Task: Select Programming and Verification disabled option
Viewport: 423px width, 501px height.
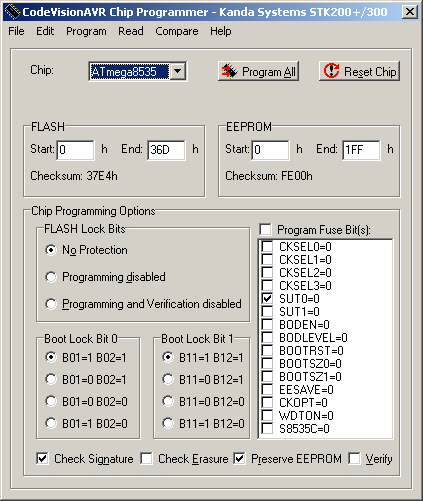Action: (51, 304)
